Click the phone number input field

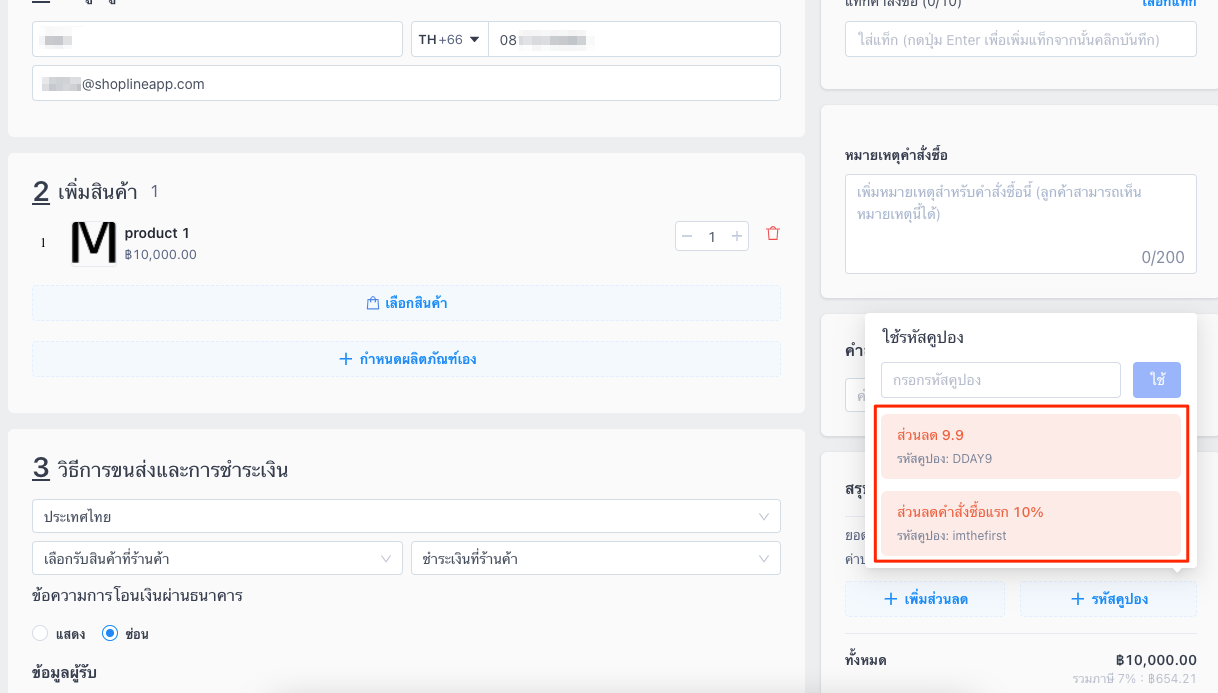pyautogui.click(x=634, y=40)
